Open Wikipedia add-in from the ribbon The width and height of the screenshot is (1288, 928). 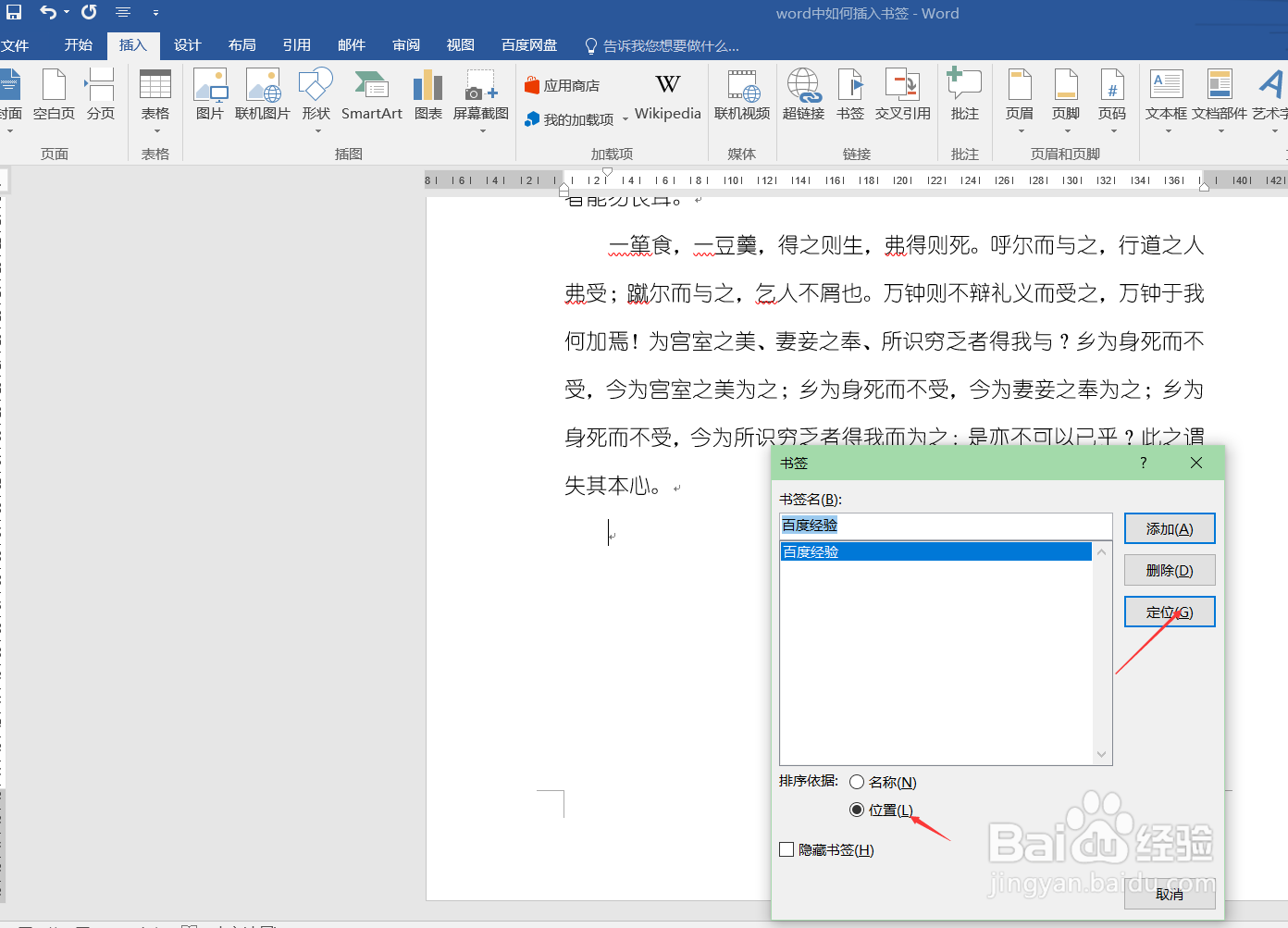coord(667,97)
